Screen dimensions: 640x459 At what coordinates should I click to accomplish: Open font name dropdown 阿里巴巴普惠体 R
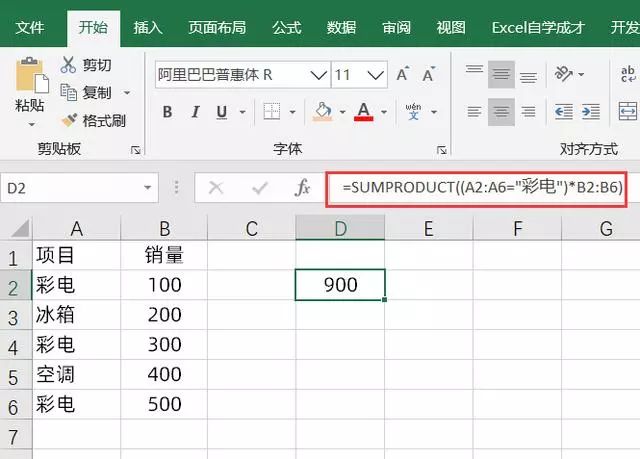pyautogui.click(x=318, y=75)
